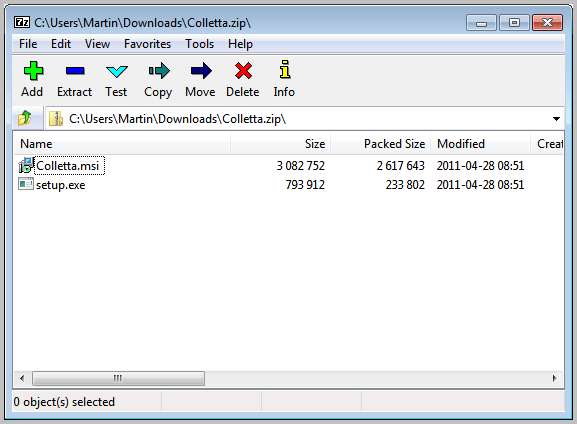Minimize the 7-Zip window
The height and width of the screenshot is (424, 577).
tap(481, 23)
